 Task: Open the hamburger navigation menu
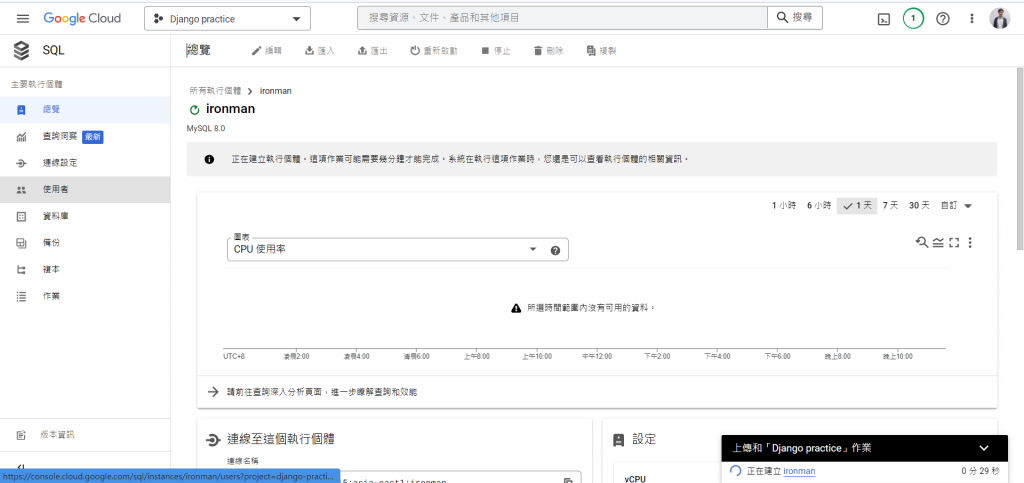[x=23, y=18]
